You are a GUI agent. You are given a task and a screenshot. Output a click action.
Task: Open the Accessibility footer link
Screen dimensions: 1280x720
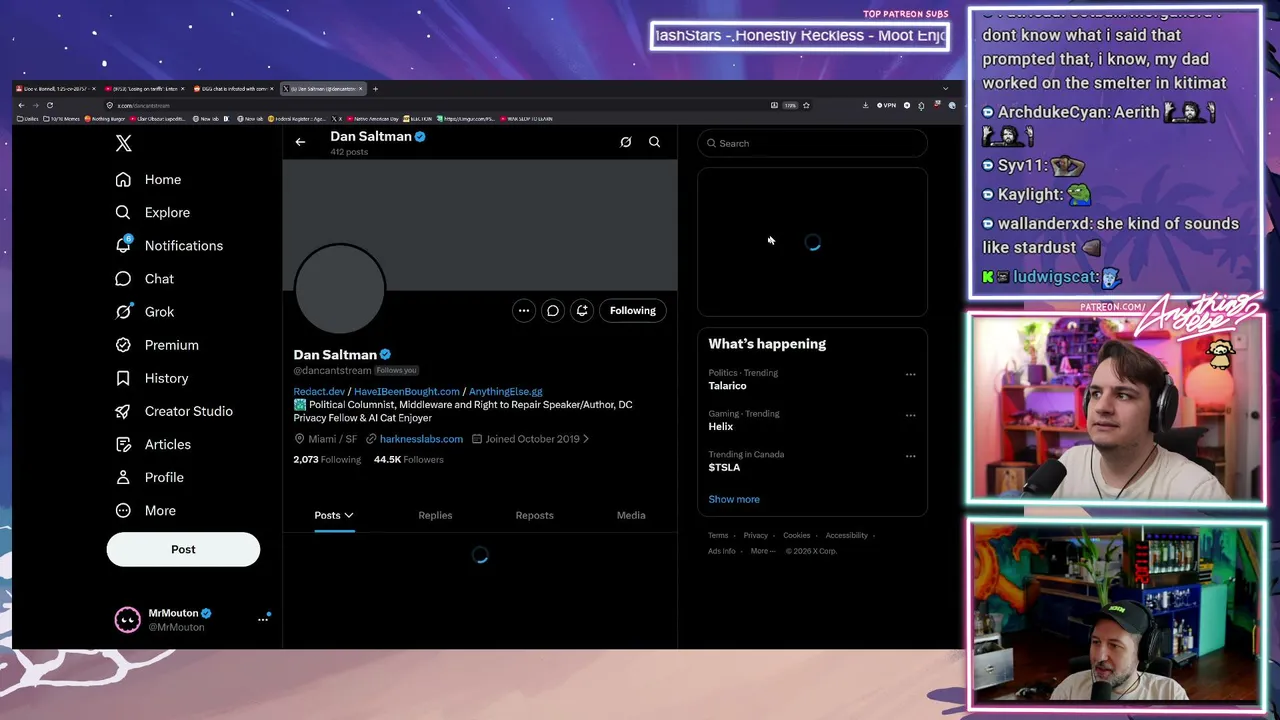[x=847, y=536]
